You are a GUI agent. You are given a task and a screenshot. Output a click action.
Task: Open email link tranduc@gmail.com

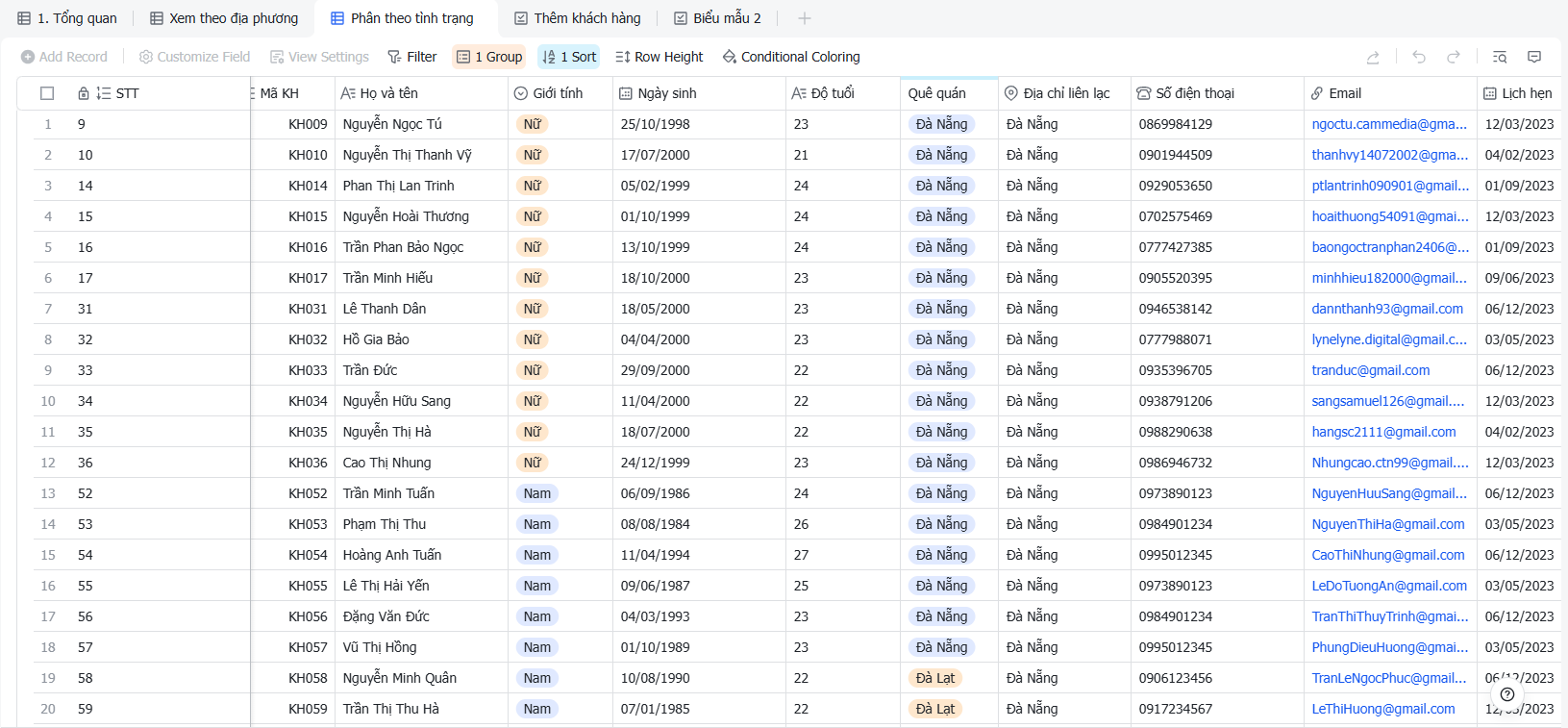1370,370
